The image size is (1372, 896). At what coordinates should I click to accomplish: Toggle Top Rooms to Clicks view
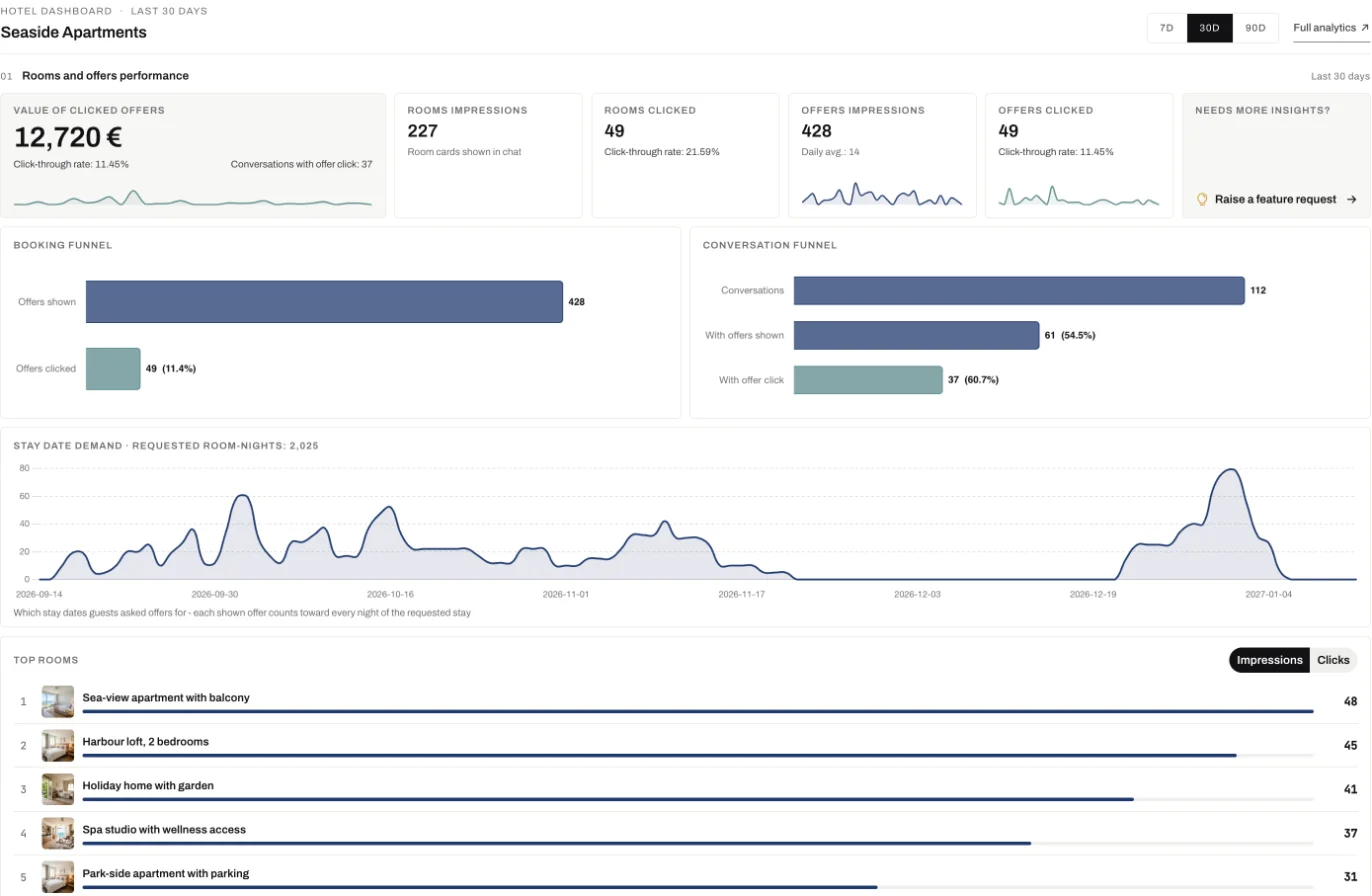click(x=1333, y=660)
